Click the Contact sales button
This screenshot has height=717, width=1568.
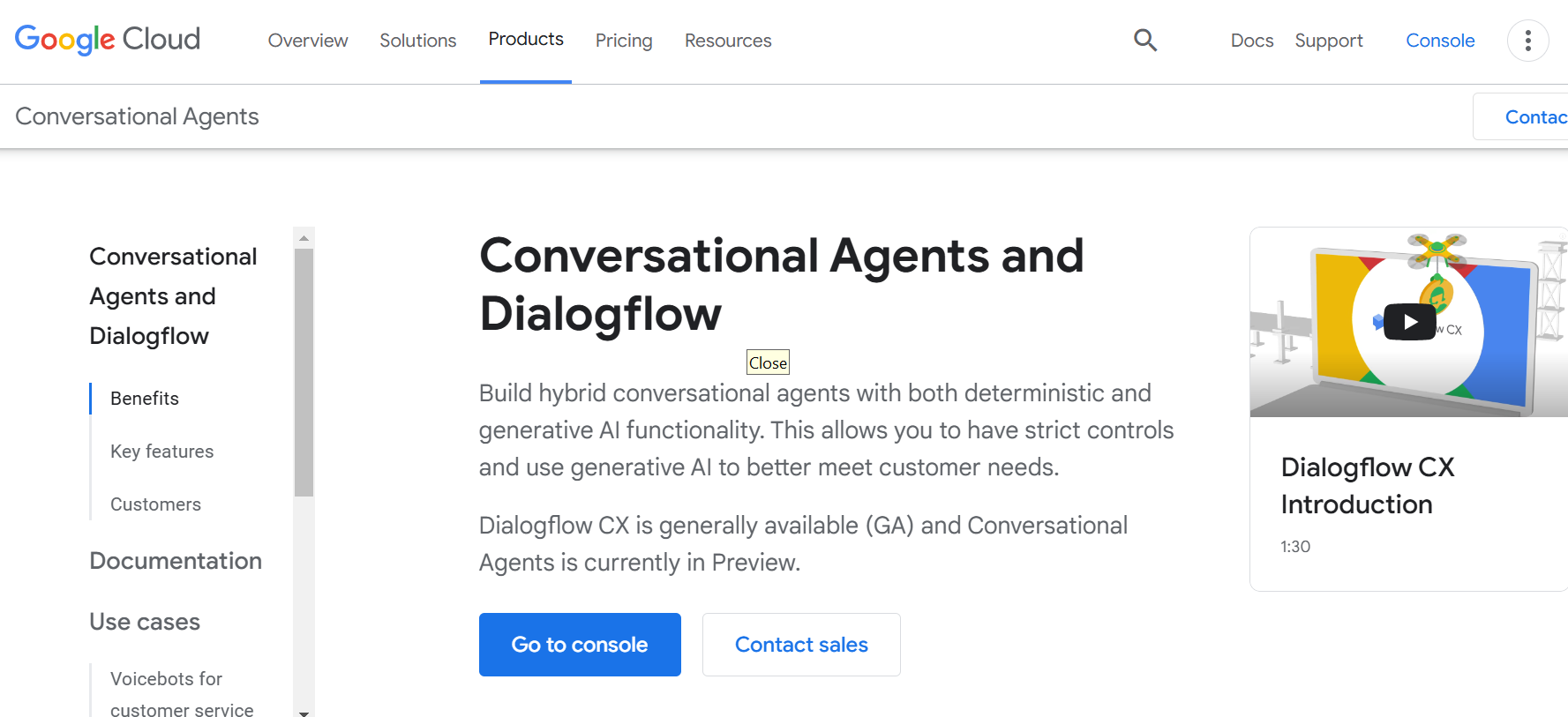pos(801,645)
